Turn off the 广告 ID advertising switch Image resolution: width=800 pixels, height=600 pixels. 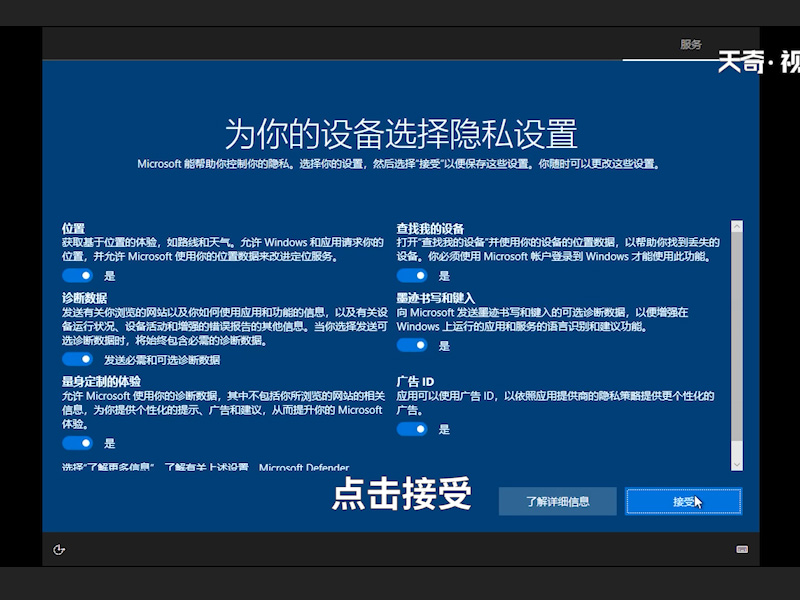pyautogui.click(x=414, y=429)
